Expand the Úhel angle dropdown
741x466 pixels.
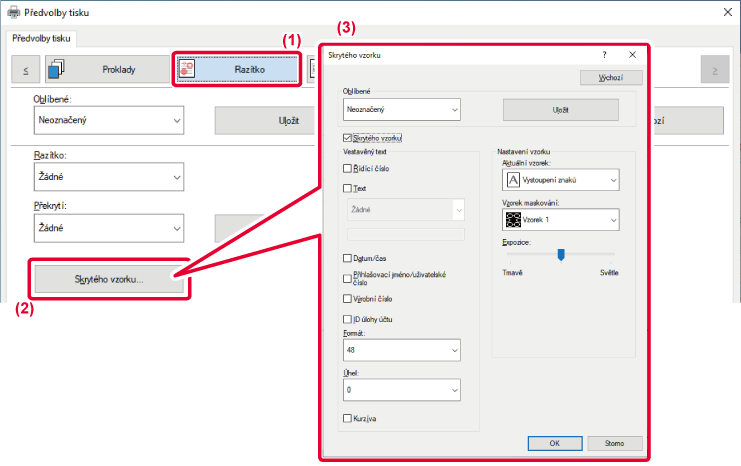401,390
